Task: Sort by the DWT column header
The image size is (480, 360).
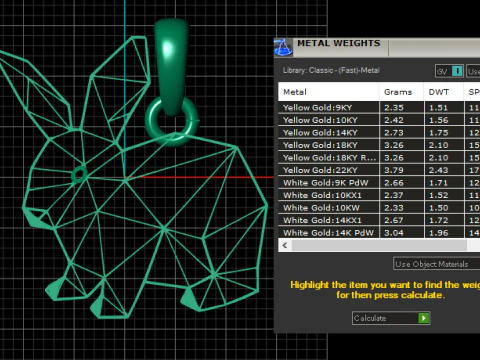Action: (x=444, y=92)
